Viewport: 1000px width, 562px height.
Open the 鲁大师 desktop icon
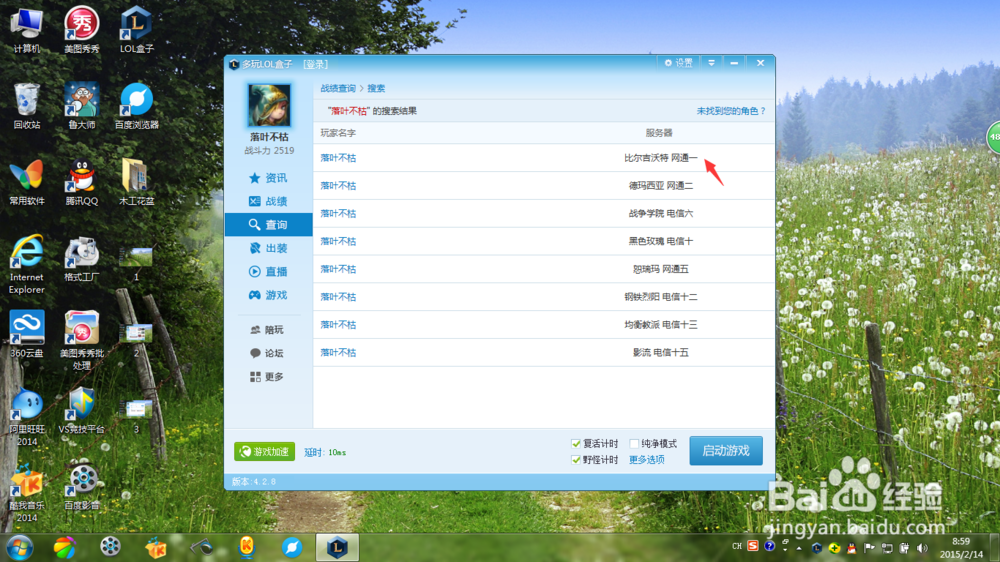[82, 105]
